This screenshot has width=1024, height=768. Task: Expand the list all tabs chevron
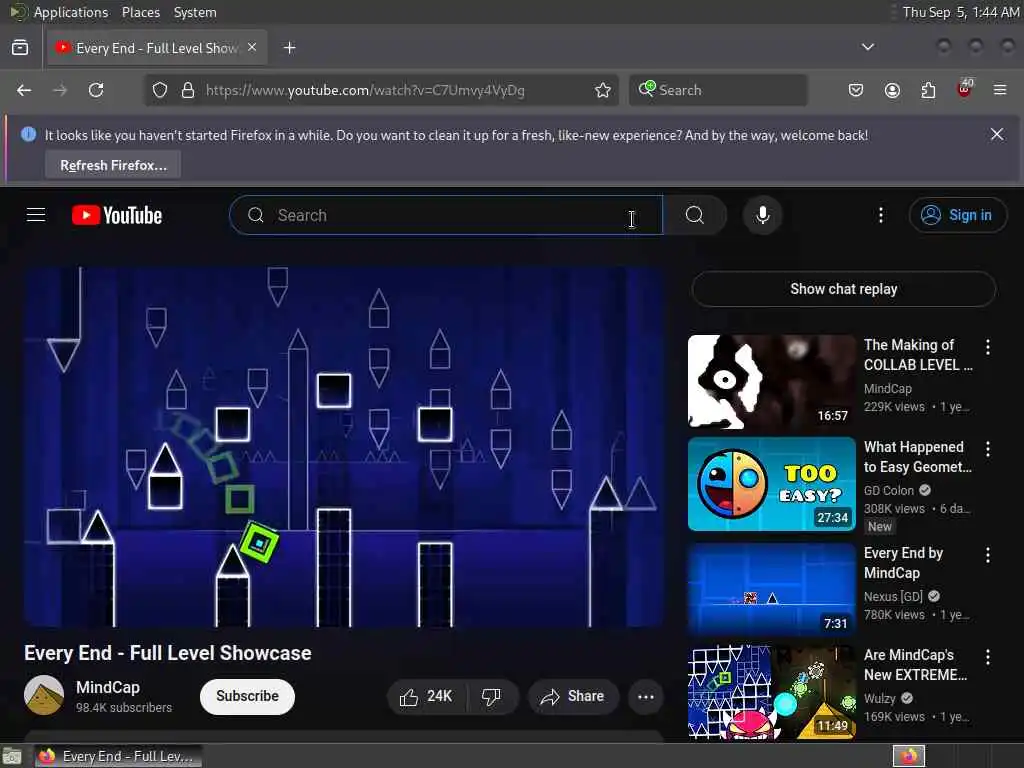point(867,47)
